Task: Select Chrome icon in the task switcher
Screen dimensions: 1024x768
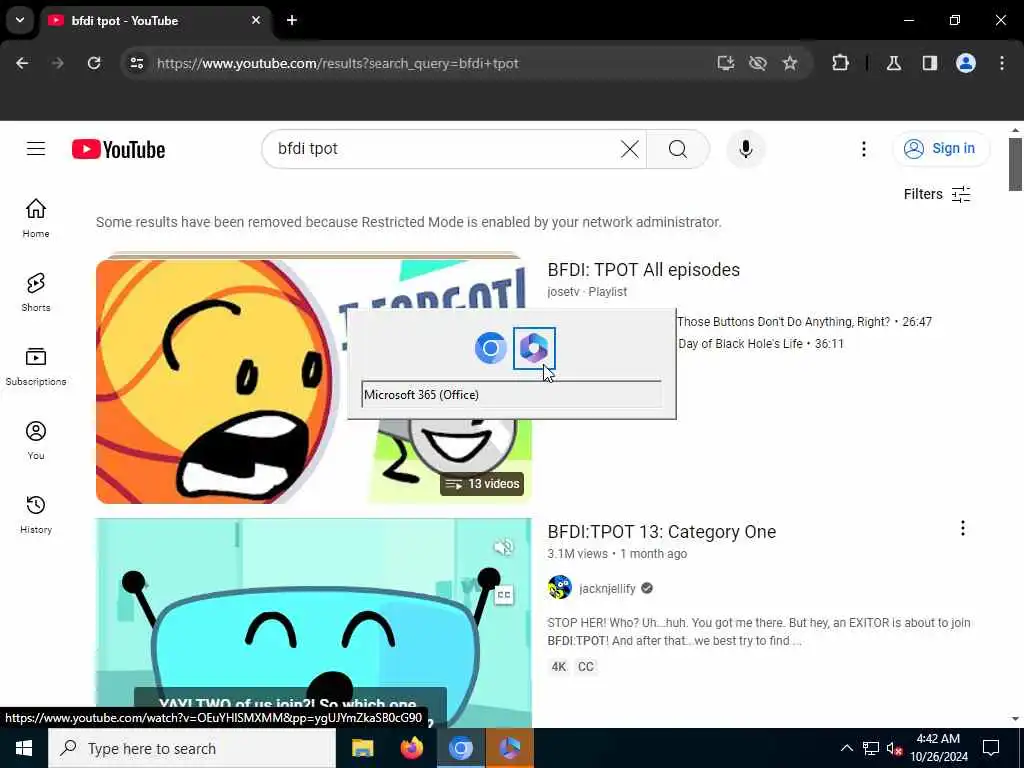Action: click(490, 348)
